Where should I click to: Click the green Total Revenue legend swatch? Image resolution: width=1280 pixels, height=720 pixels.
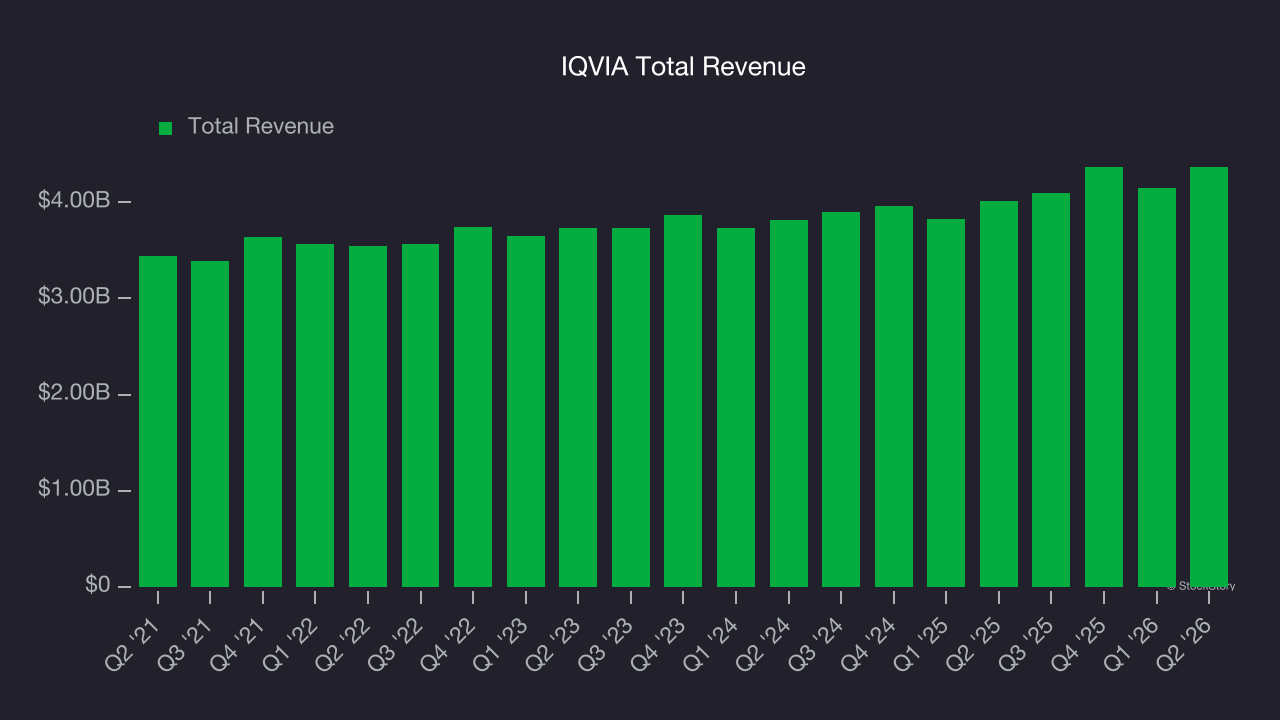166,128
